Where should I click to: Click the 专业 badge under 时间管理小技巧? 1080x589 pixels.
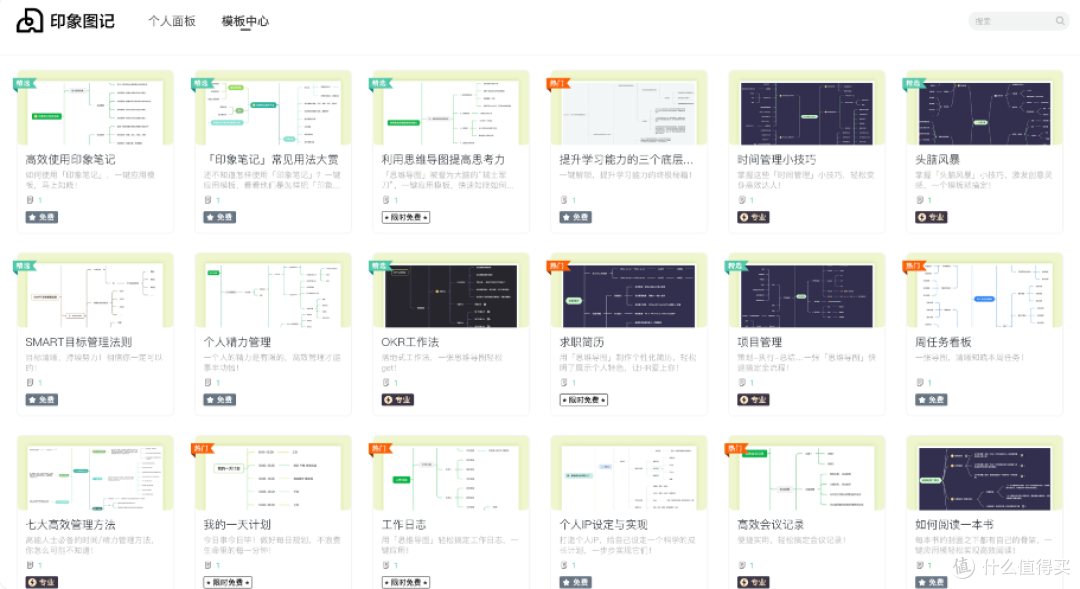click(753, 217)
